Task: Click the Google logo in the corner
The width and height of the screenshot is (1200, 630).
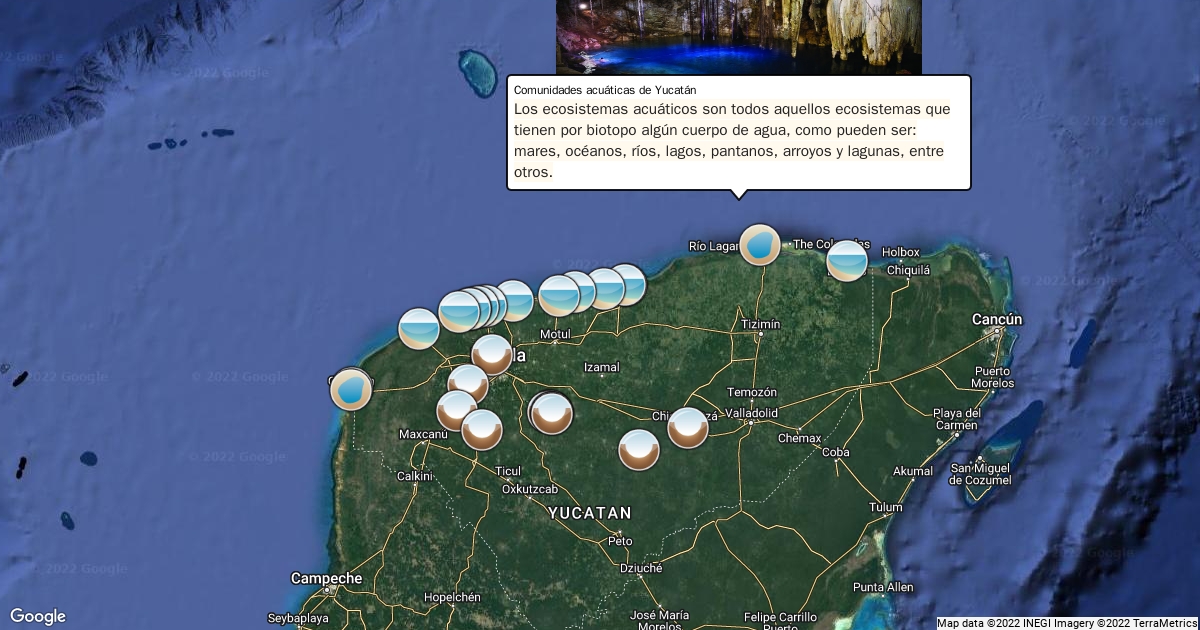Action: click(x=38, y=616)
